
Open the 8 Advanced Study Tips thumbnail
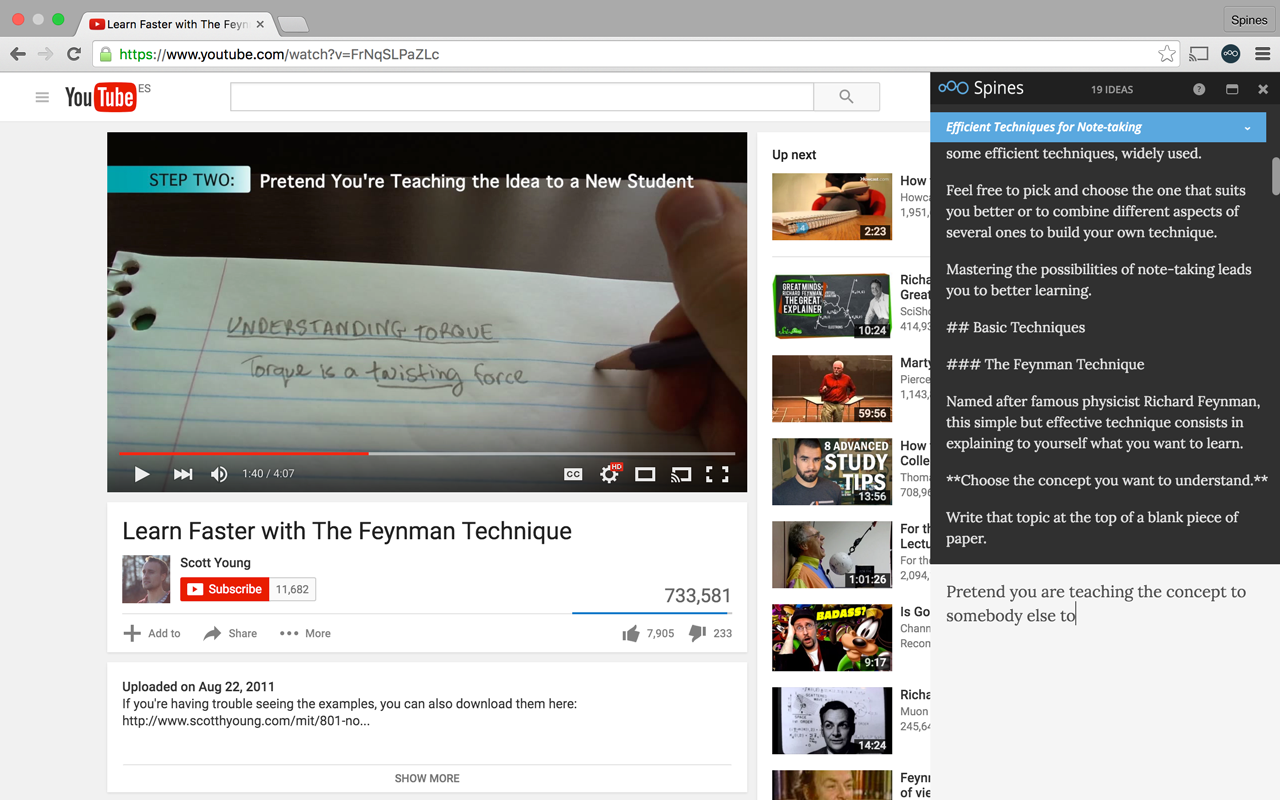pyautogui.click(x=832, y=472)
